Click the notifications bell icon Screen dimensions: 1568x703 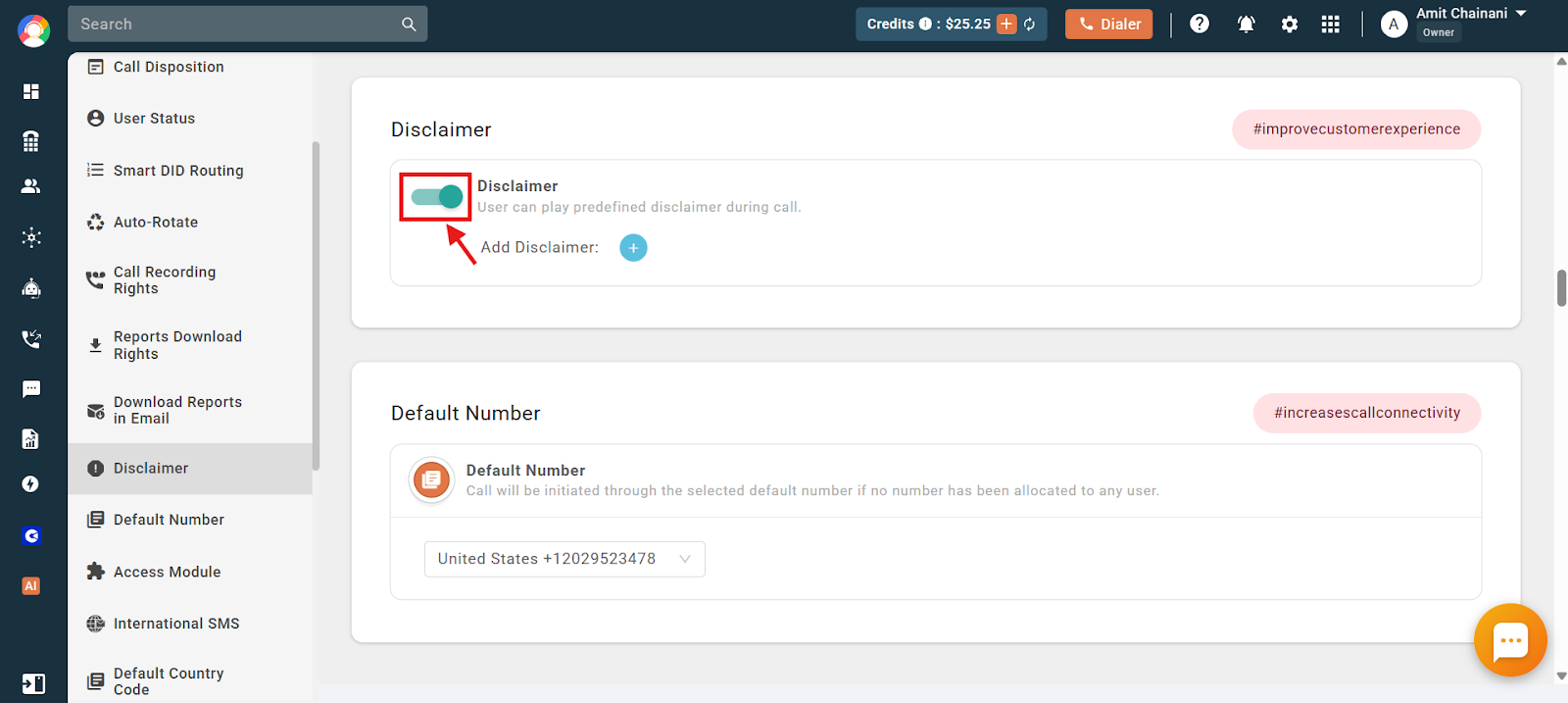1246,25
